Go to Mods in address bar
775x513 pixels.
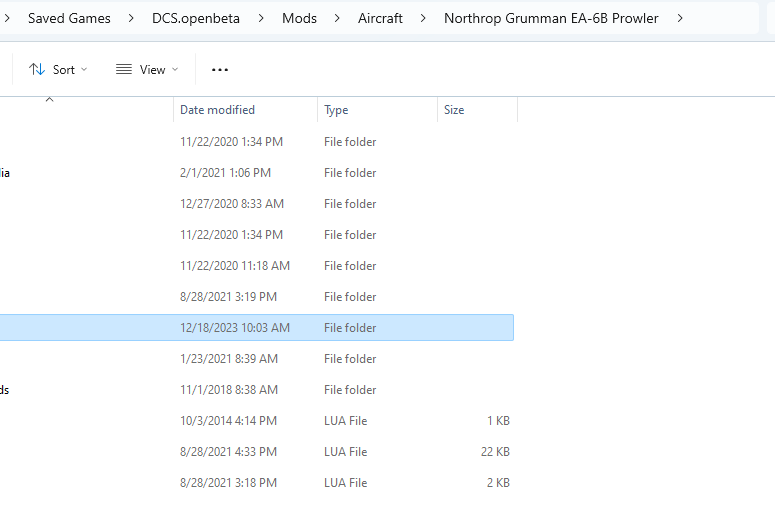299,18
